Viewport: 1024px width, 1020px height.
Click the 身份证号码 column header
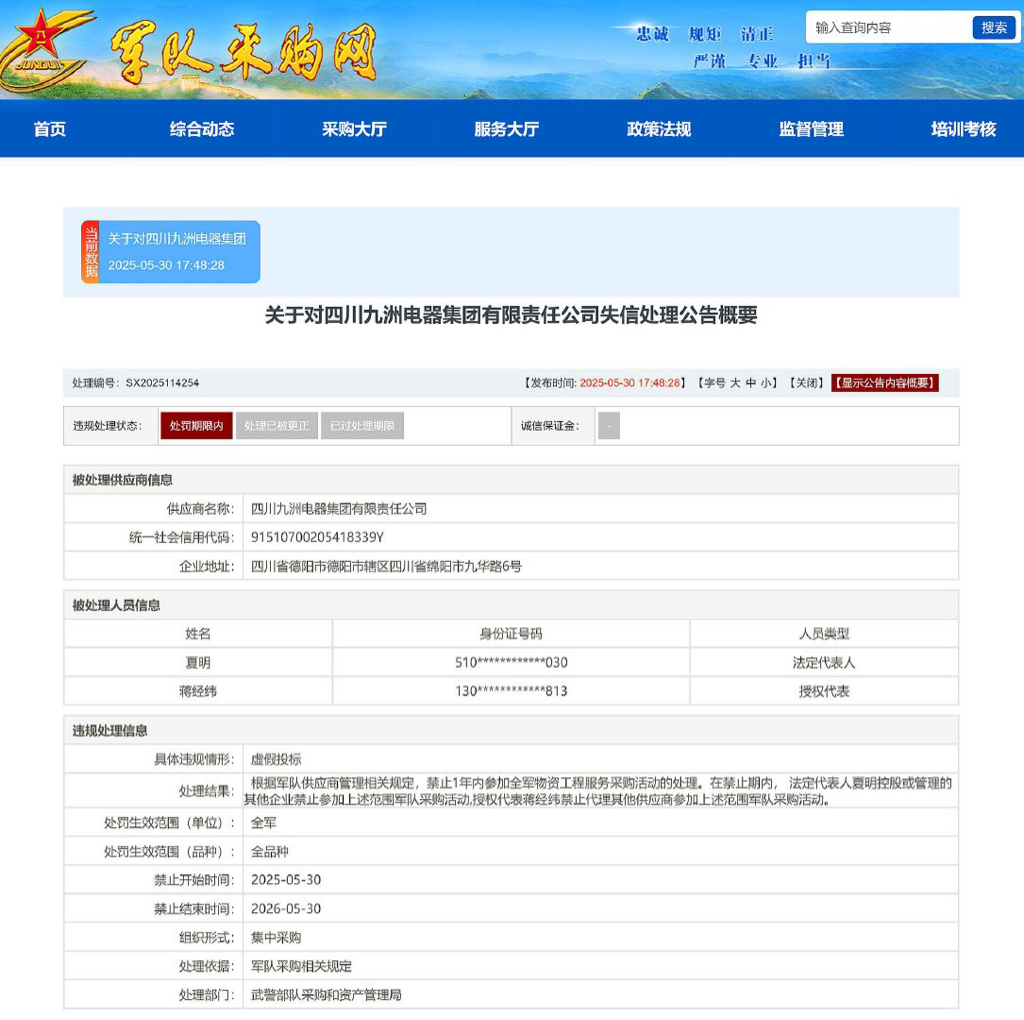click(511, 634)
